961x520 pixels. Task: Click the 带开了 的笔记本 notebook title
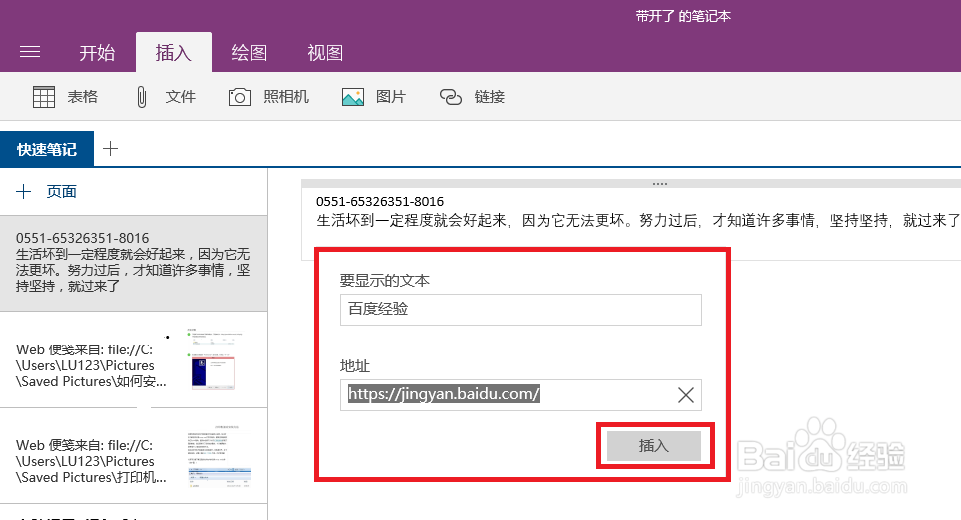683,17
